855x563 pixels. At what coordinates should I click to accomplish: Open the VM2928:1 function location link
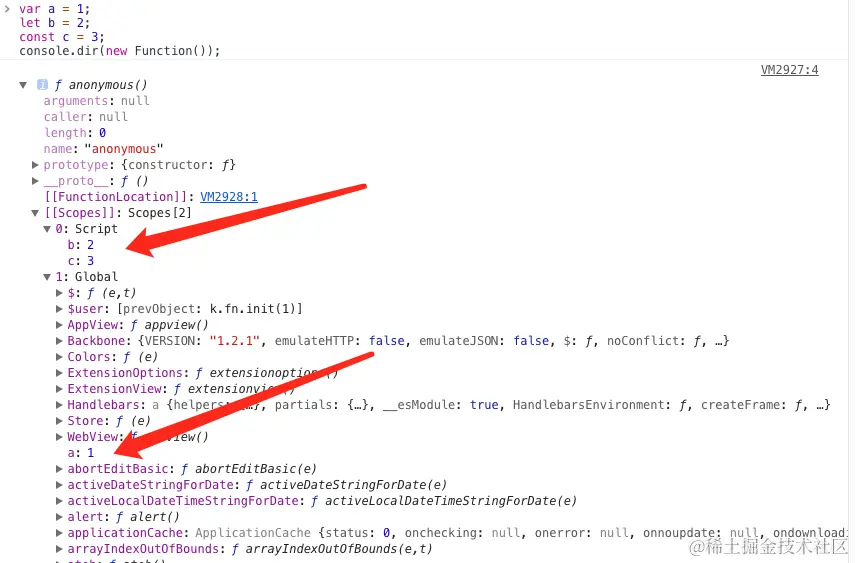click(x=229, y=196)
